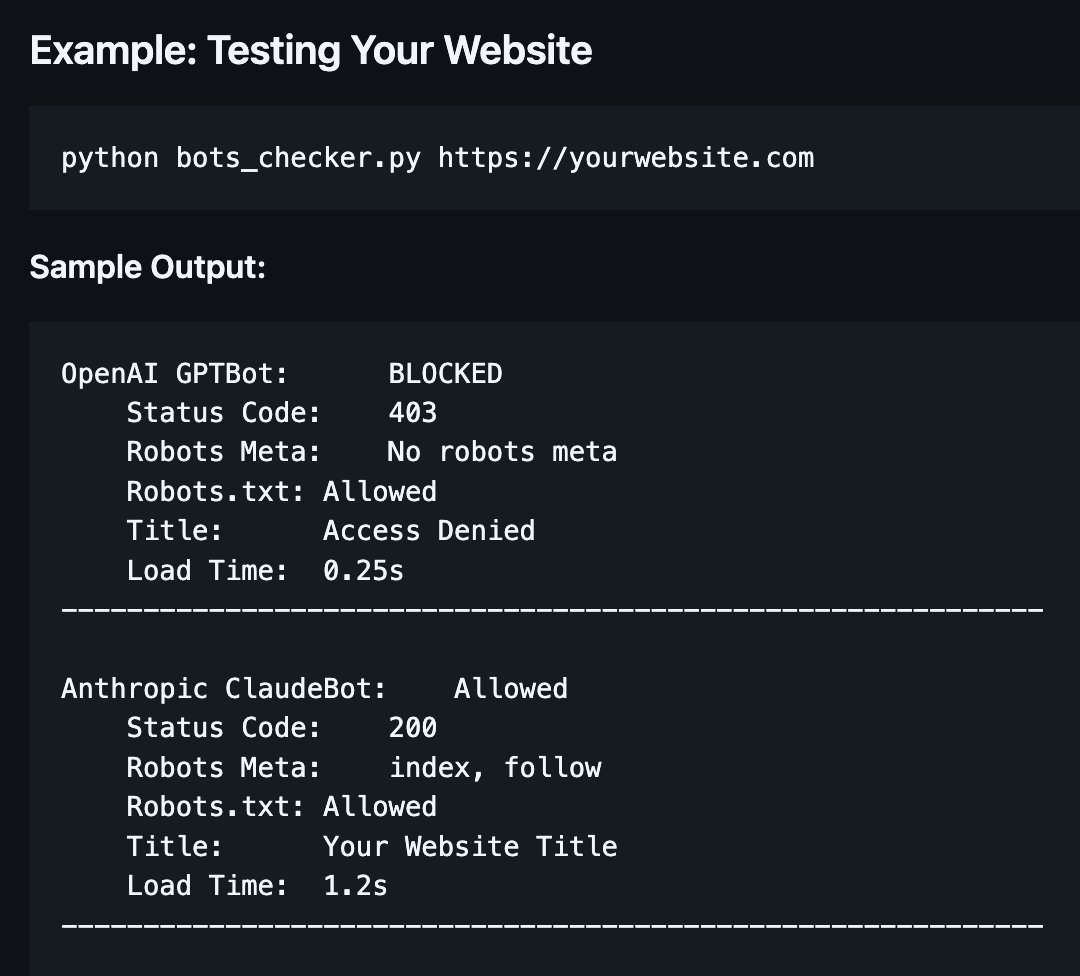1080x976 pixels.
Task: Click the 'python bots_checker.py https://yourwebsite.com' command line
Action: pos(437,158)
